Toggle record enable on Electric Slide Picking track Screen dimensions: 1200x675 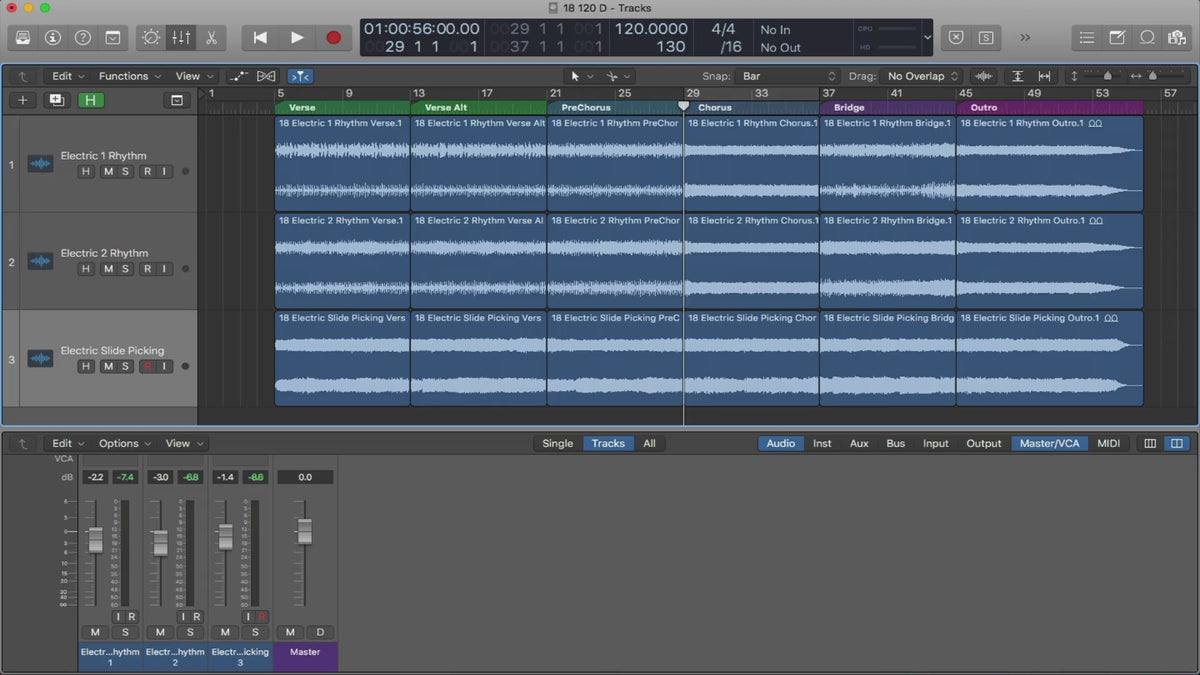tap(147, 367)
